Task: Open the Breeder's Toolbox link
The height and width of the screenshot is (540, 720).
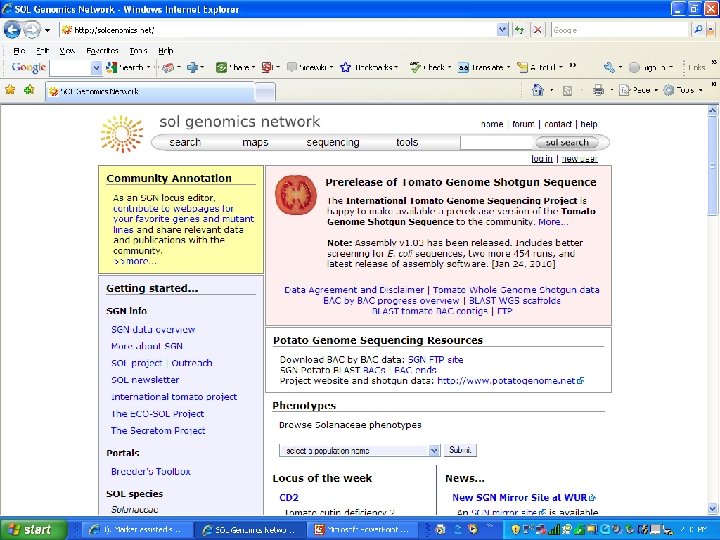Action: coord(151,472)
